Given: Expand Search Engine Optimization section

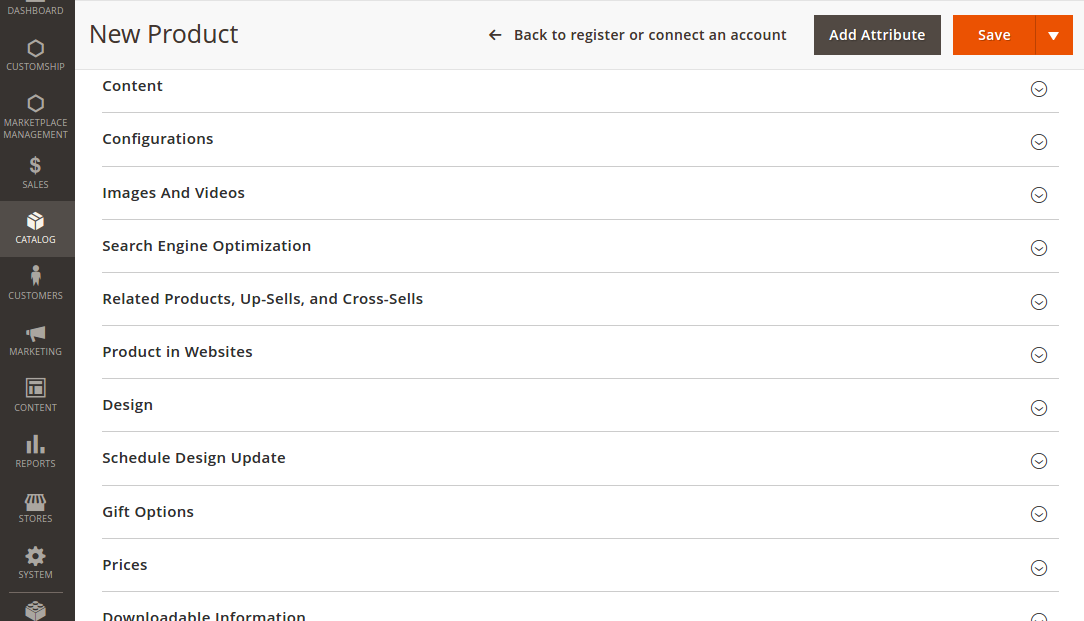Looking at the screenshot, I should (1038, 248).
